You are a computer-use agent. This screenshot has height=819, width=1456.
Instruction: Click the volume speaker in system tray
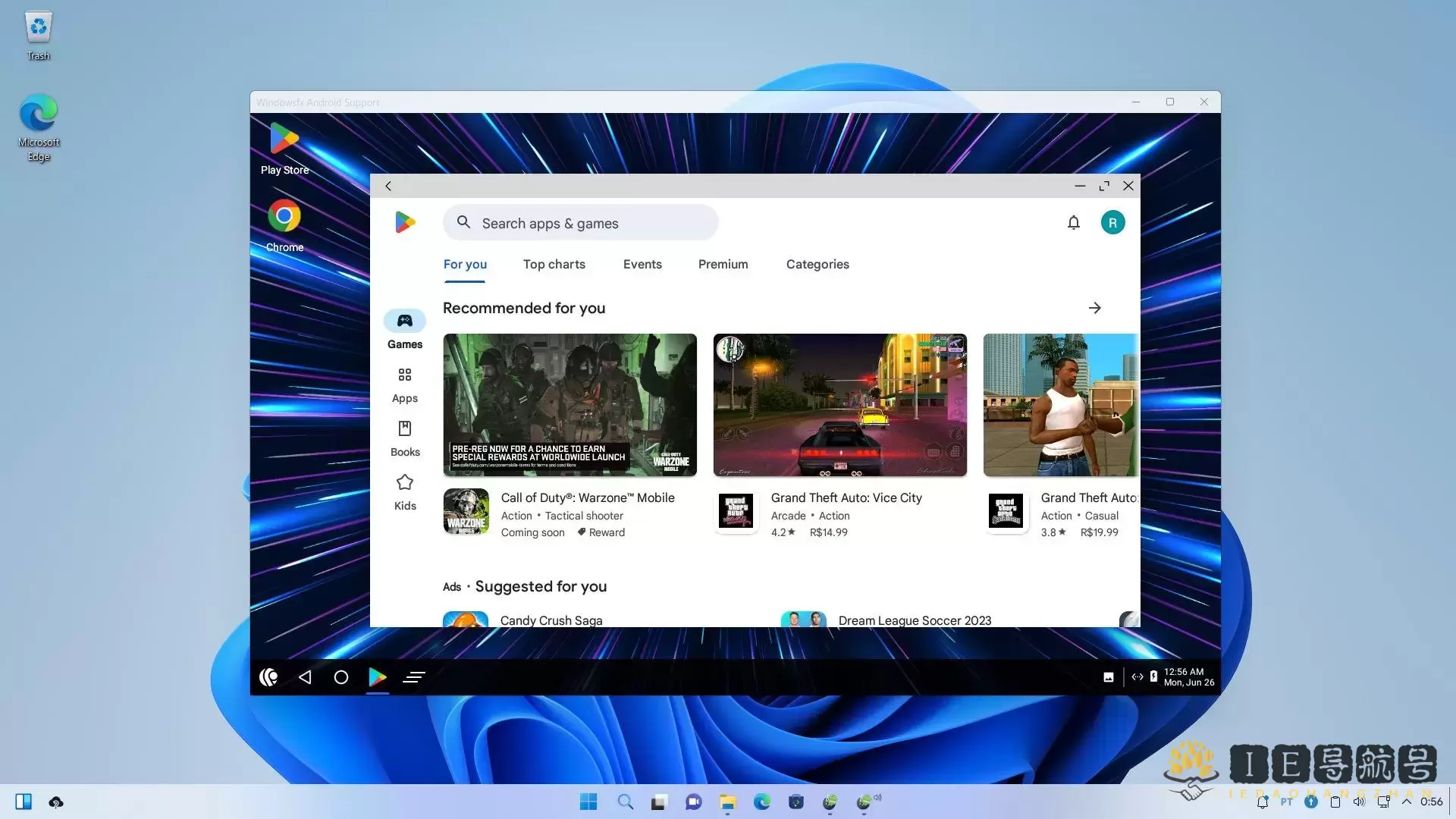(x=1359, y=802)
